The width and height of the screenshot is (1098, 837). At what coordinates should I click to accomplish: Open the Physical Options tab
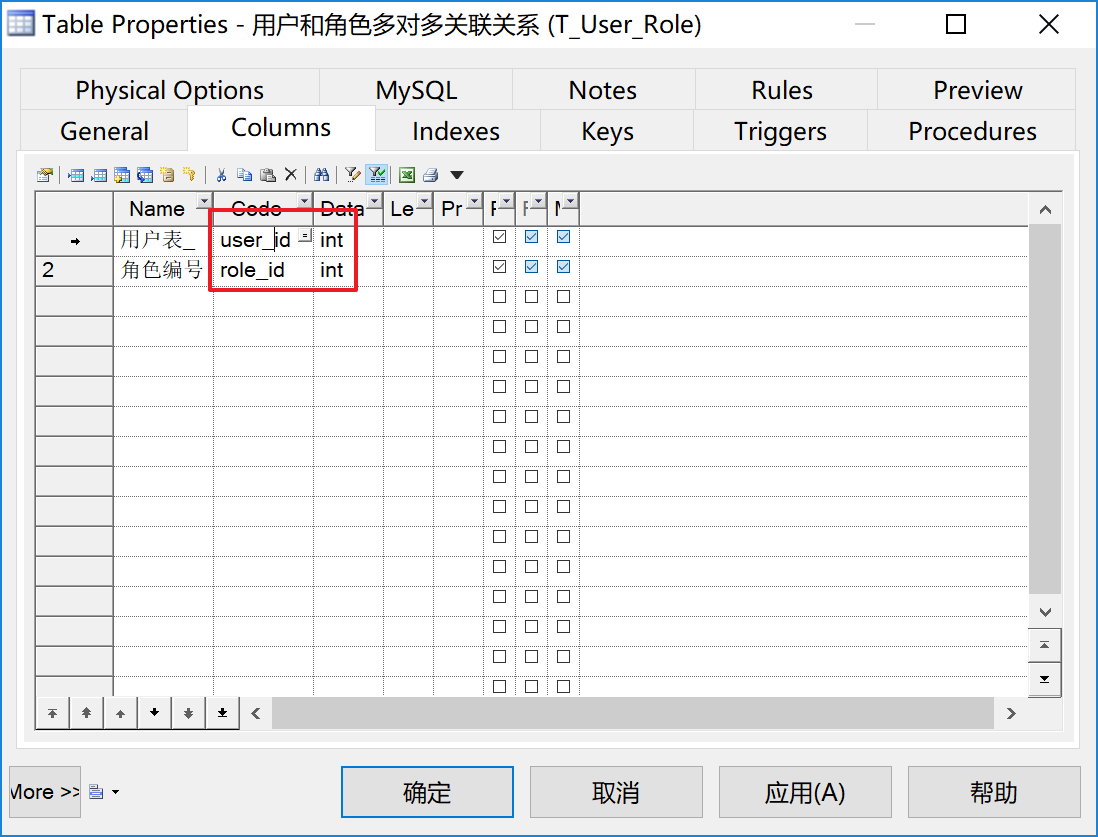coord(169,90)
